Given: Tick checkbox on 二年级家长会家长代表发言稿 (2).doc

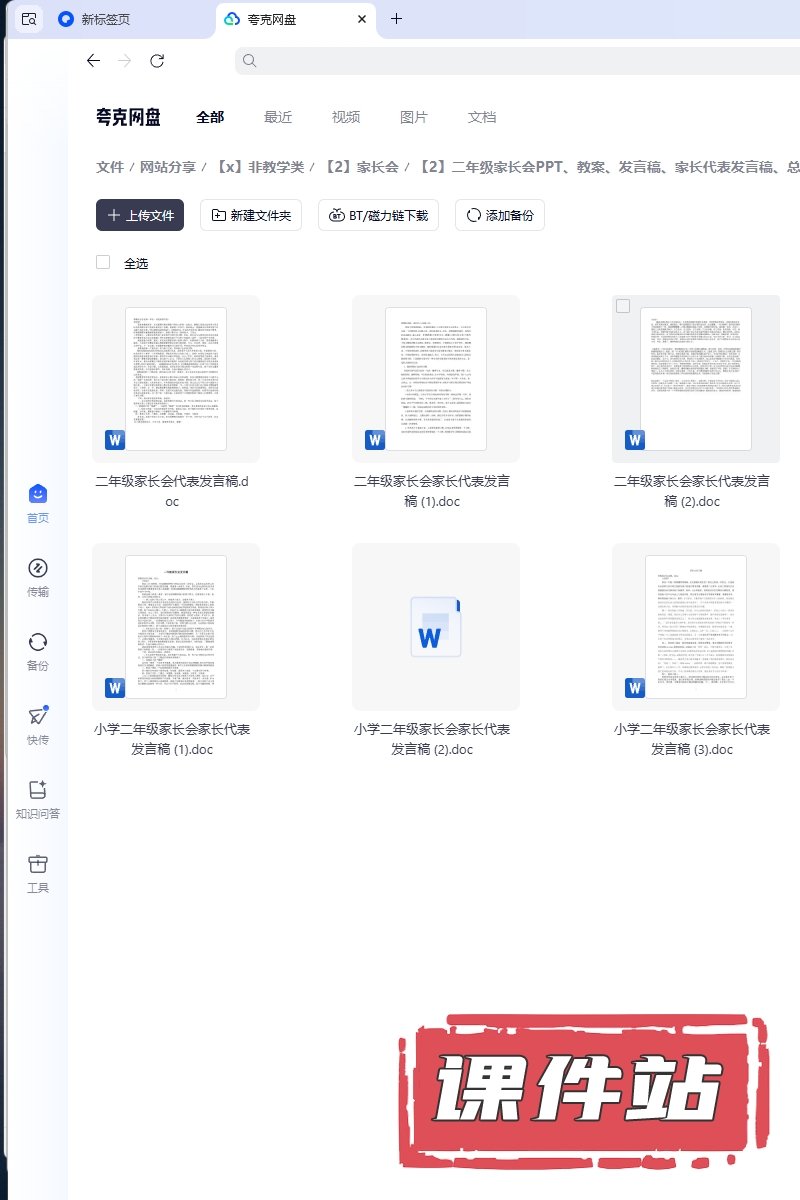Looking at the screenshot, I should click(623, 306).
